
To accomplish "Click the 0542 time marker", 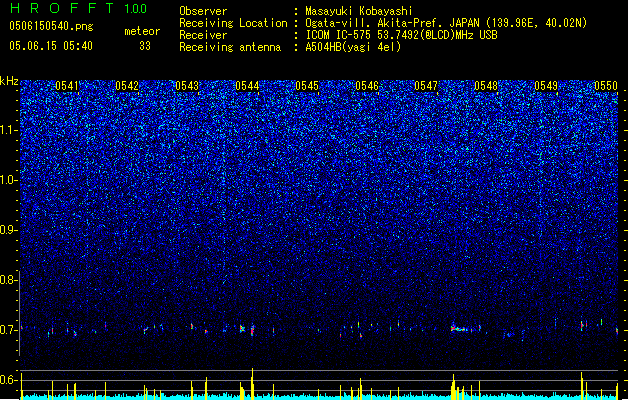I will point(127,86).
